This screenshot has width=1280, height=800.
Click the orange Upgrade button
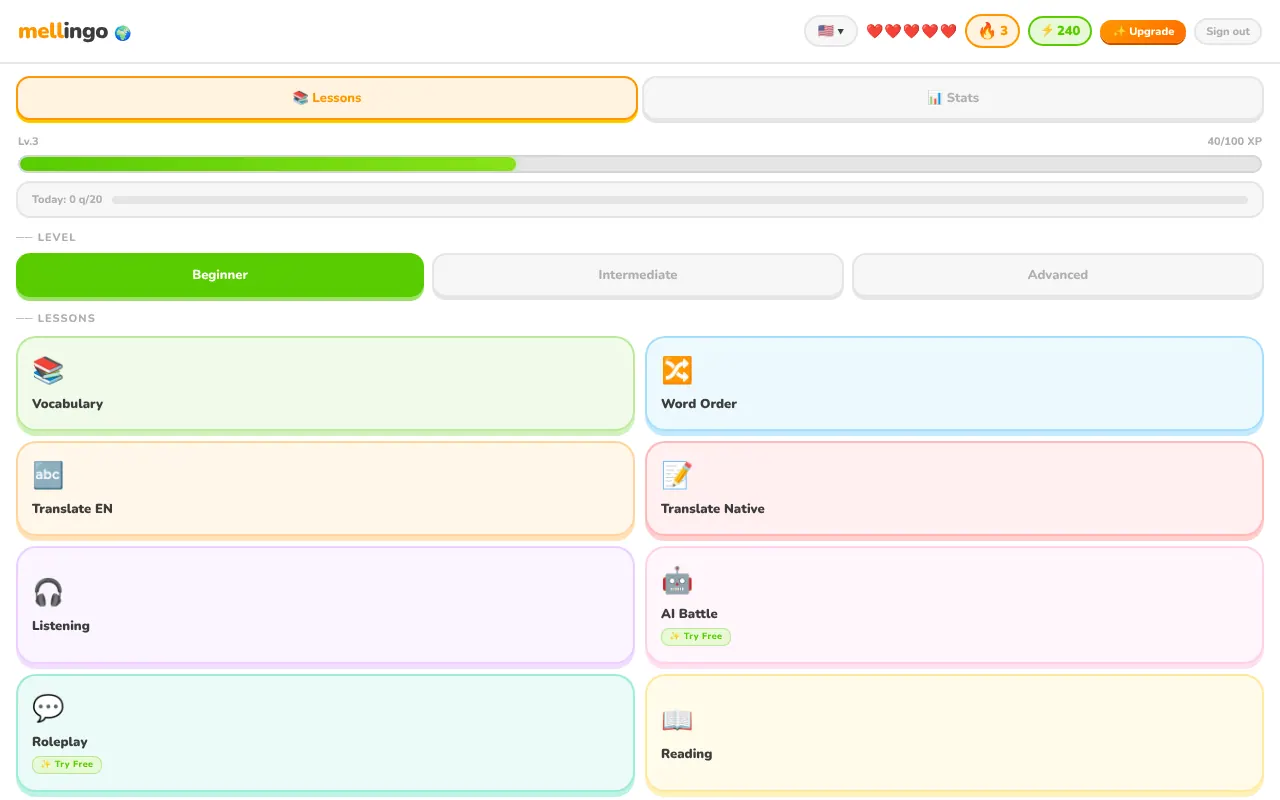point(1143,32)
